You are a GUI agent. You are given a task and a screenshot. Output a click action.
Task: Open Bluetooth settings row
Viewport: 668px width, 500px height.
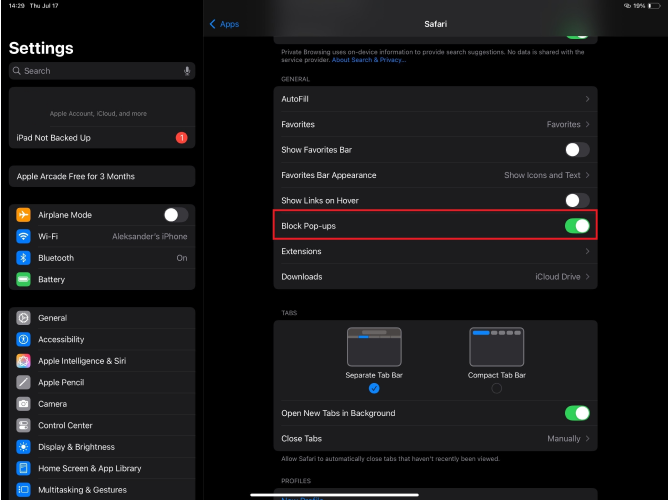(x=102, y=258)
